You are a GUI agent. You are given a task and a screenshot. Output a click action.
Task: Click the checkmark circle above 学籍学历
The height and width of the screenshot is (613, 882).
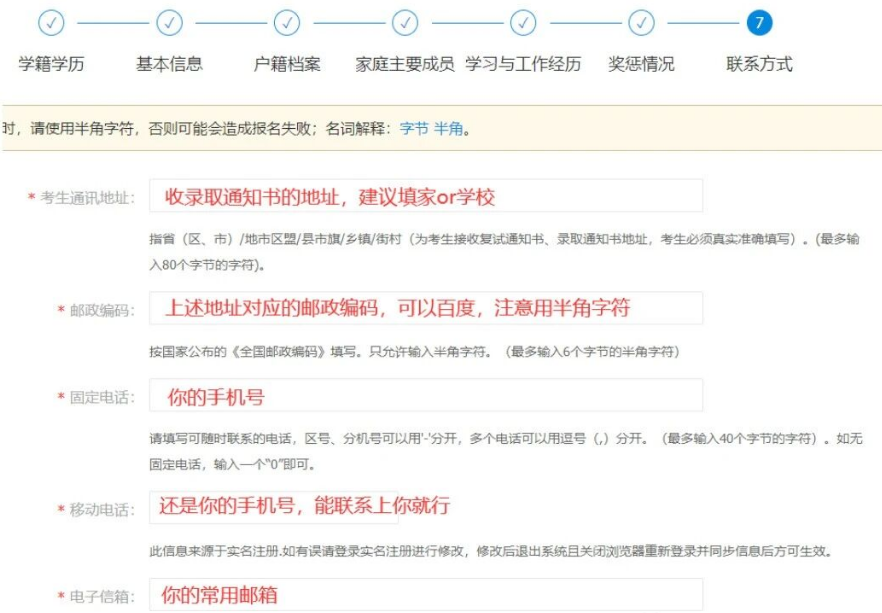51,22
